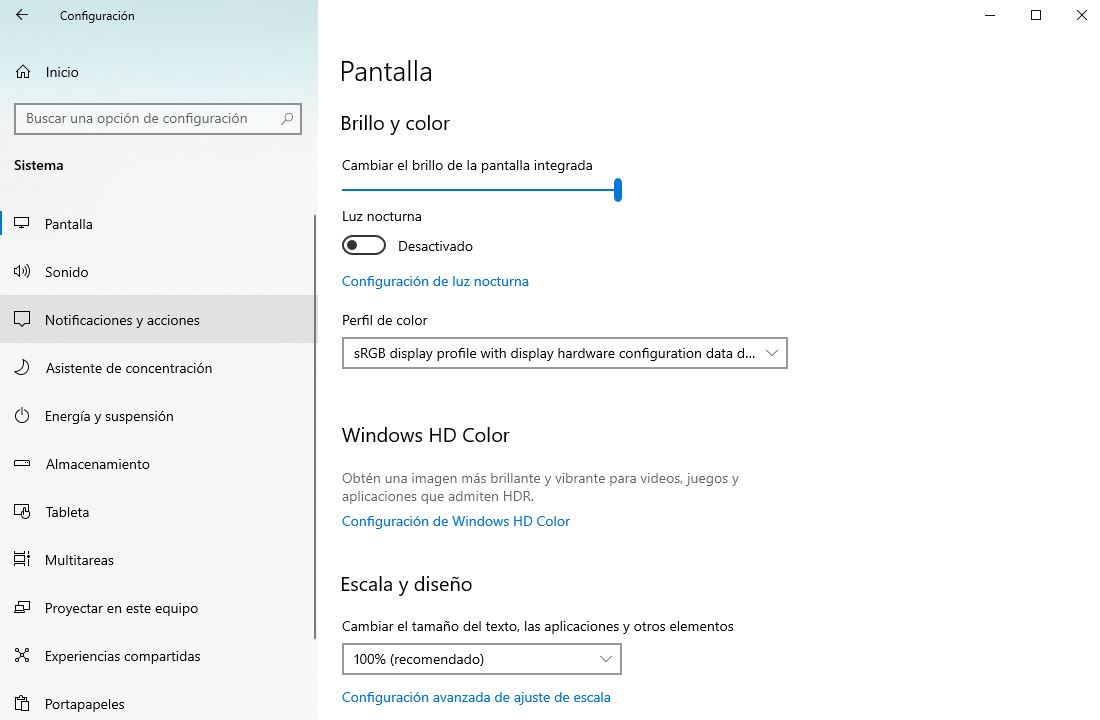Image resolution: width=1100 pixels, height=720 pixels.
Task: Select the Sonido speaker icon
Action: [x=22, y=271]
